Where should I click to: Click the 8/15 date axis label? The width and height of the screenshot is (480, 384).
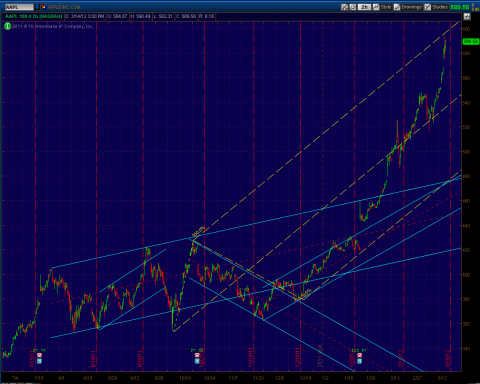pyautogui.click(x=87, y=378)
